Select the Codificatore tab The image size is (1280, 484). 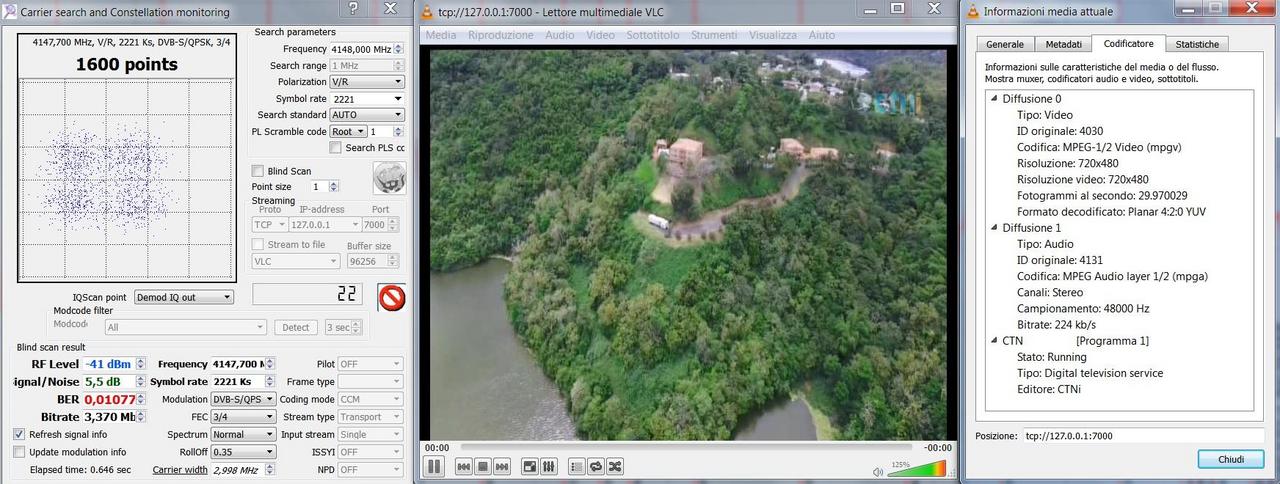(x=1128, y=44)
